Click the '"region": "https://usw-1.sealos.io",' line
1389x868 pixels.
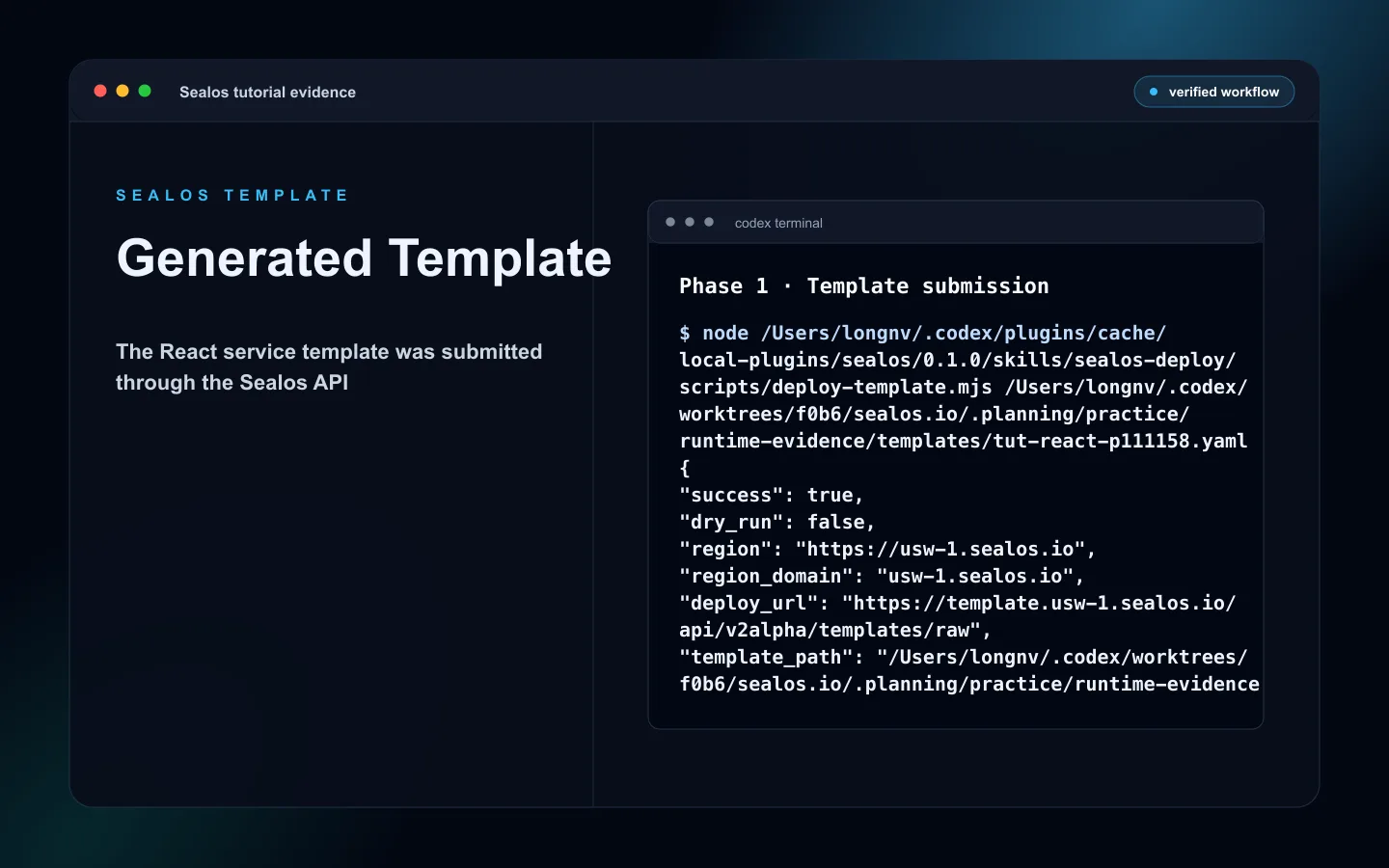point(888,550)
